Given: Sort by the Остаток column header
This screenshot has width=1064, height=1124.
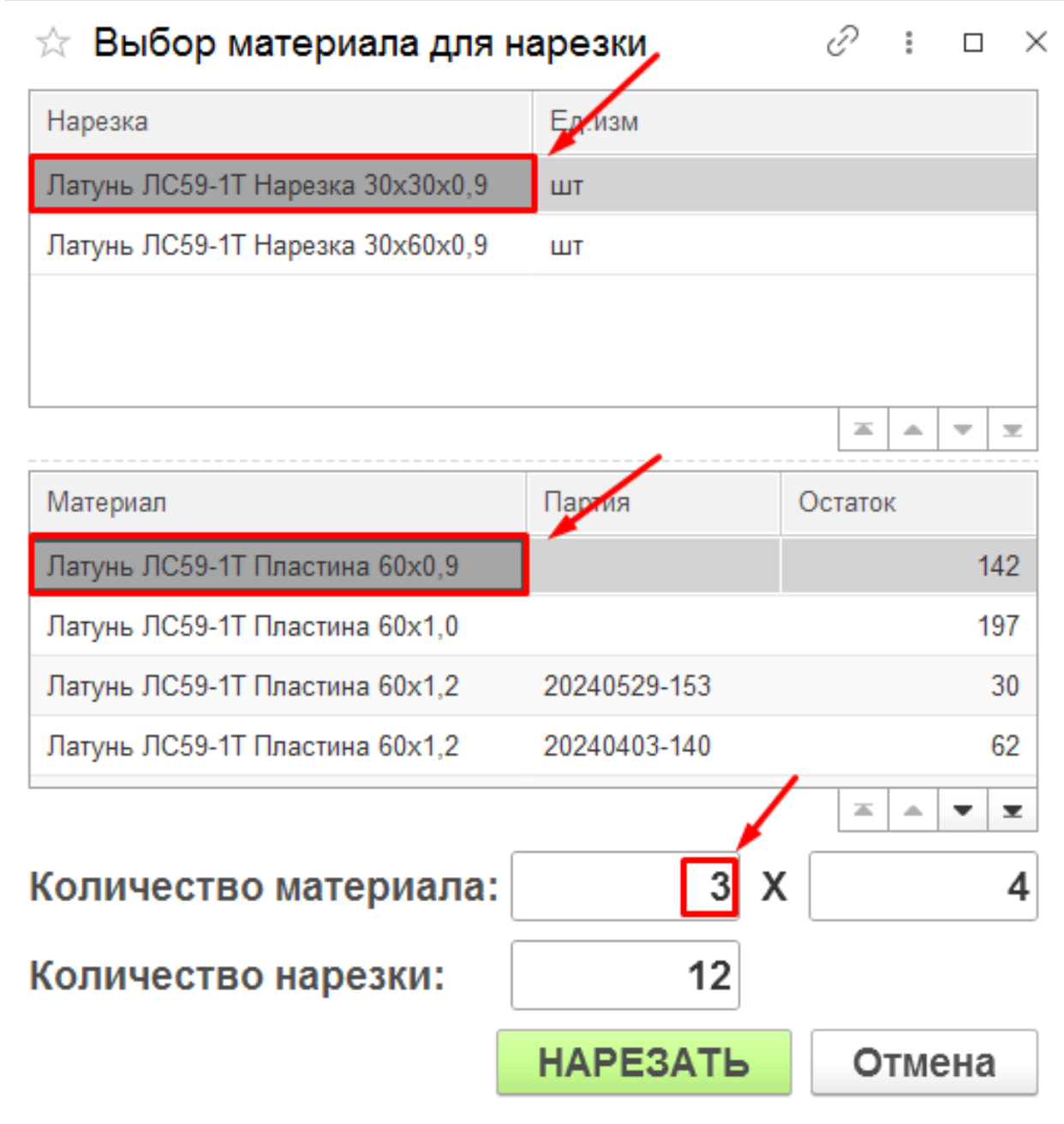Looking at the screenshot, I should (908, 502).
